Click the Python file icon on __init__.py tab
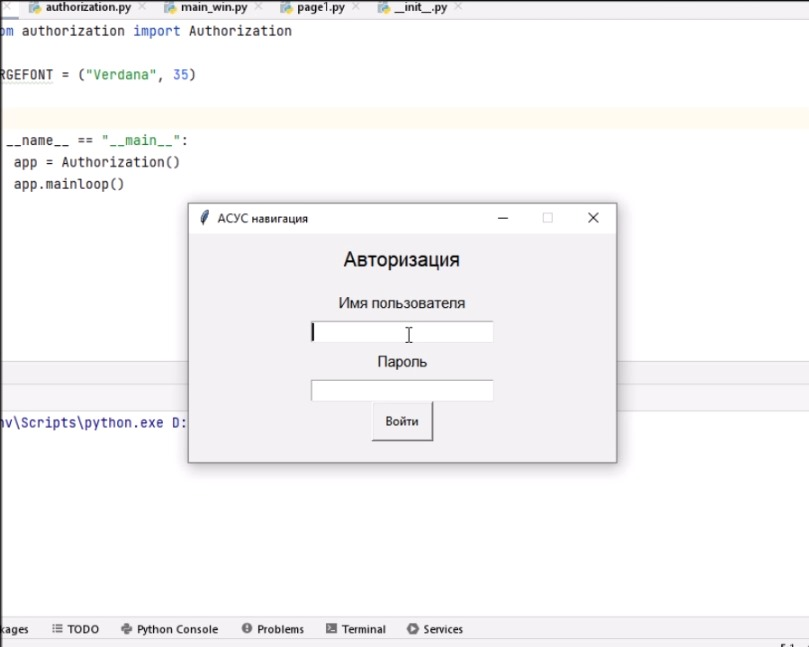Screen dimensions: 809x647 click(384, 7)
